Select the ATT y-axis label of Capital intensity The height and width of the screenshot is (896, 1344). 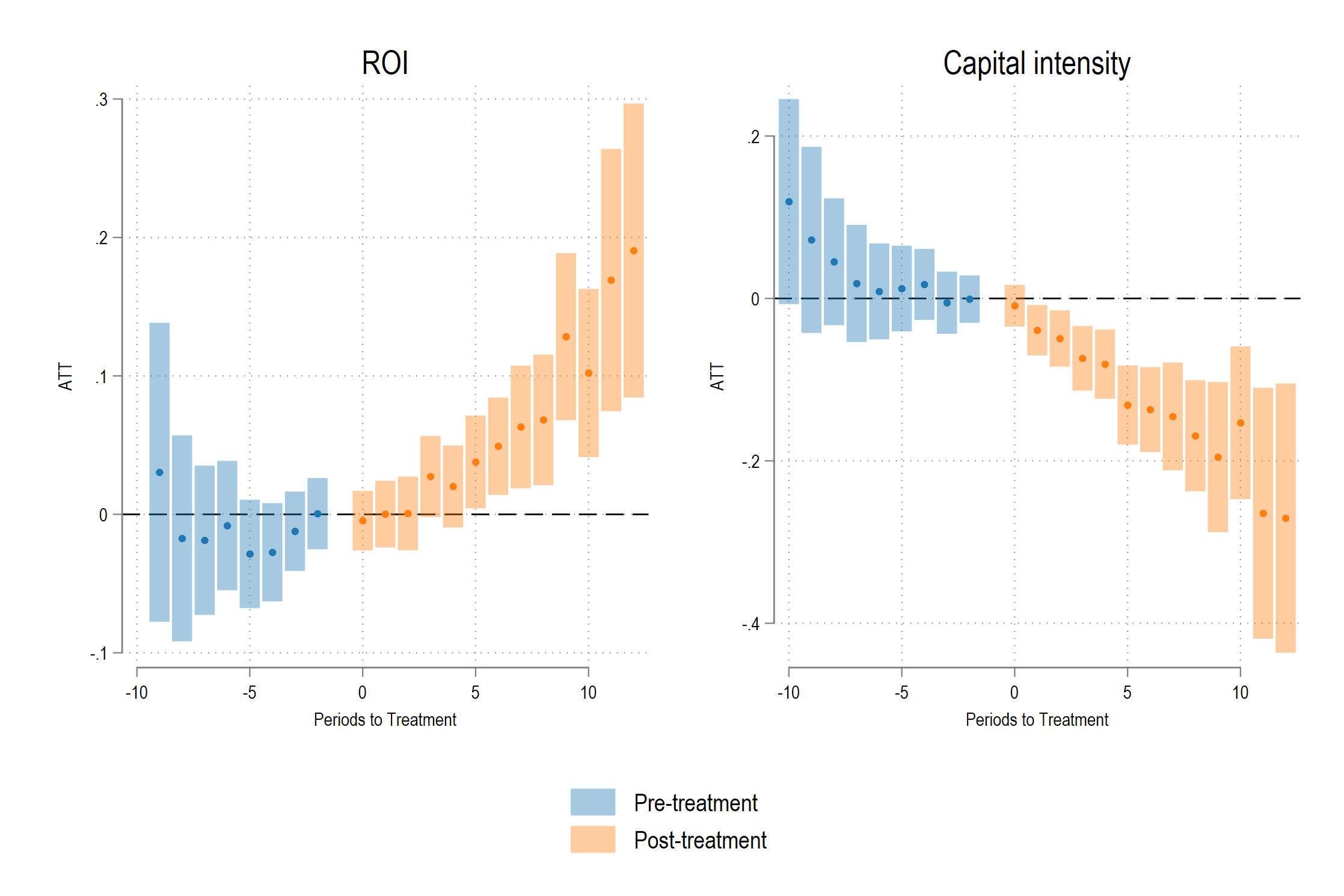pos(717,376)
